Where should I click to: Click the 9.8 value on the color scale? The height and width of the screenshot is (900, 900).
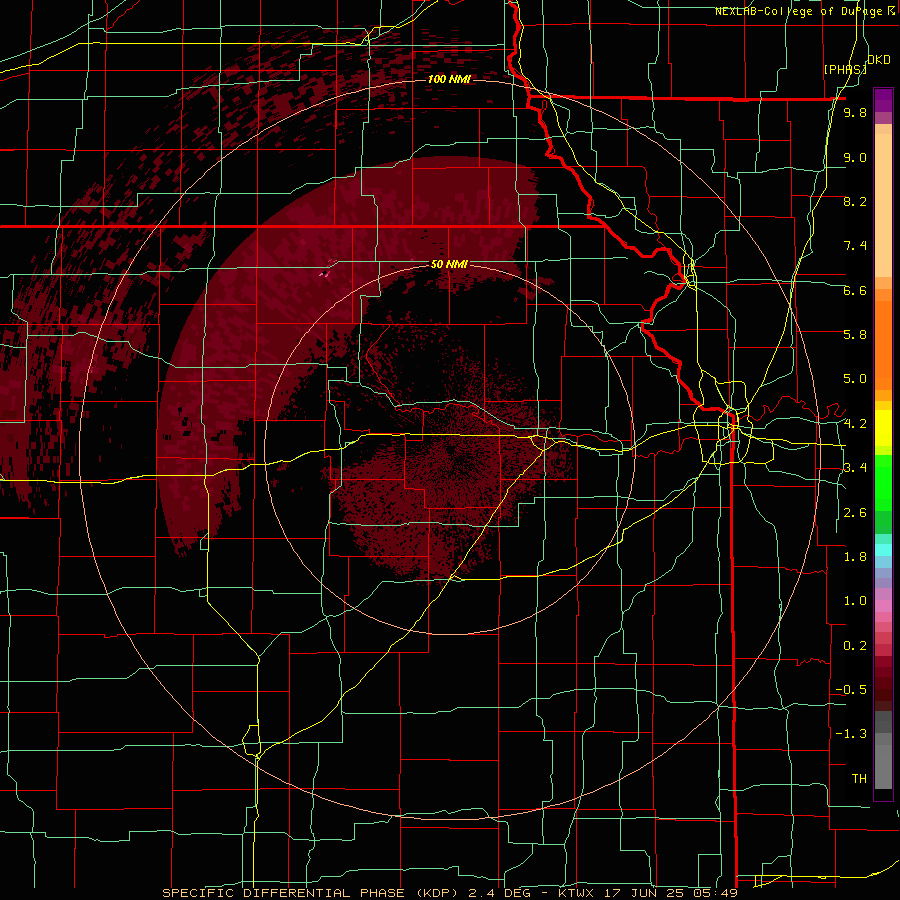click(x=855, y=112)
